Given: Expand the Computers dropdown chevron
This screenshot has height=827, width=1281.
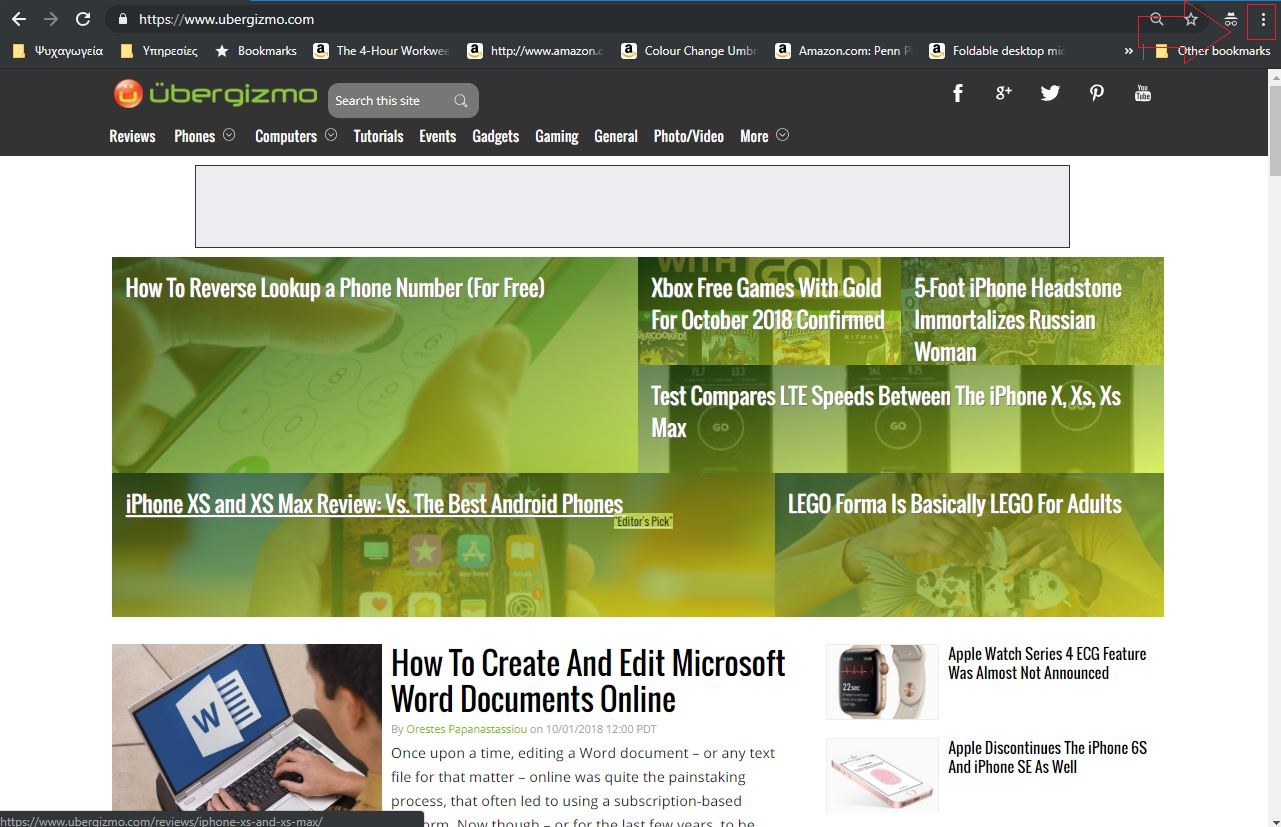Looking at the screenshot, I should (x=329, y=135).
